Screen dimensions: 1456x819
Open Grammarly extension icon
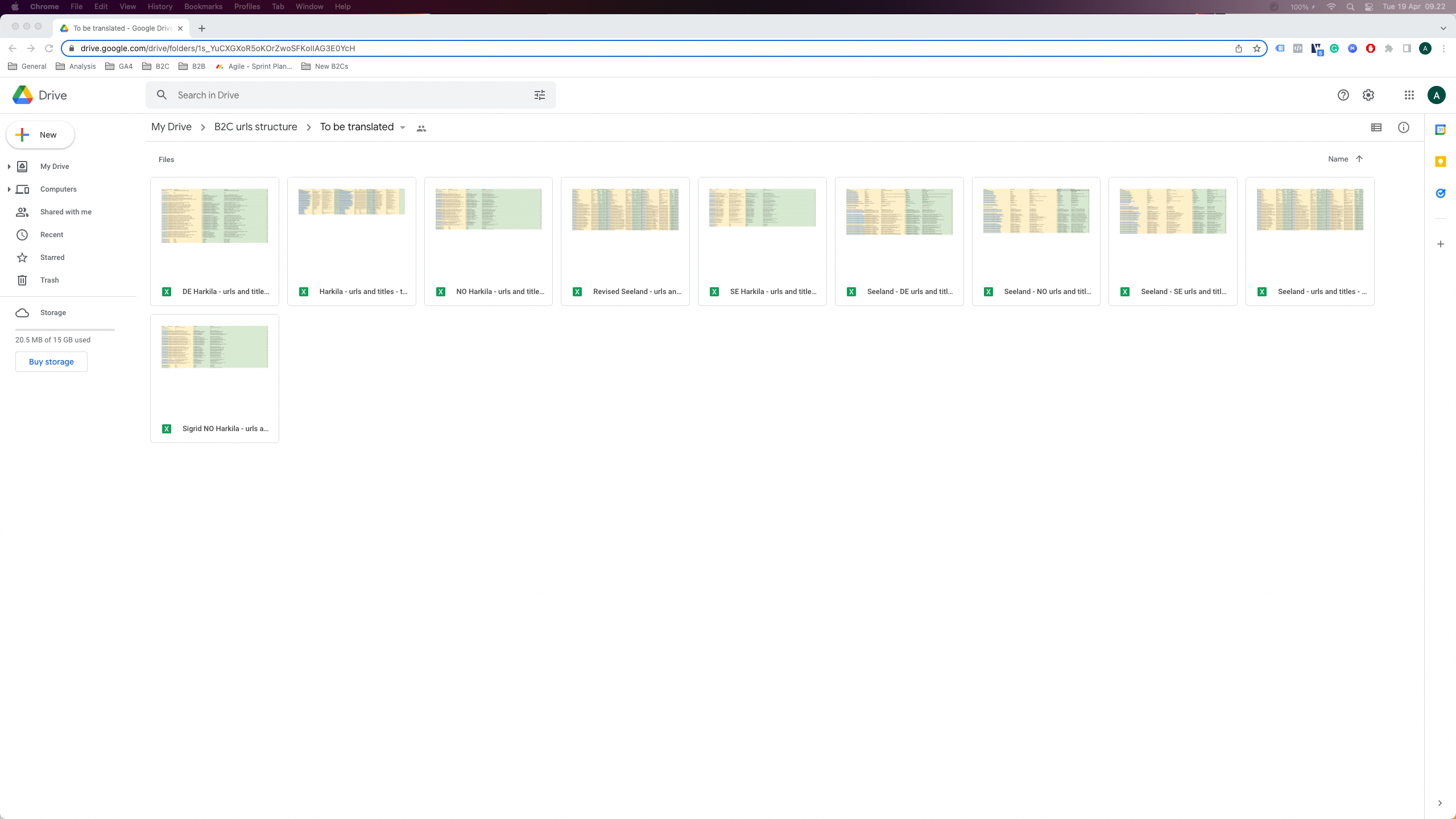[x=1334, y=48]
